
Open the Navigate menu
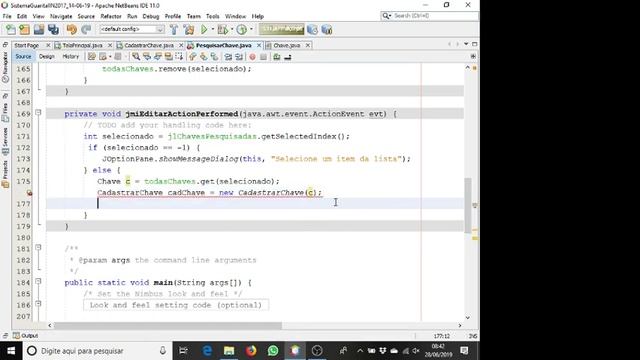click(x=61, y=16)
